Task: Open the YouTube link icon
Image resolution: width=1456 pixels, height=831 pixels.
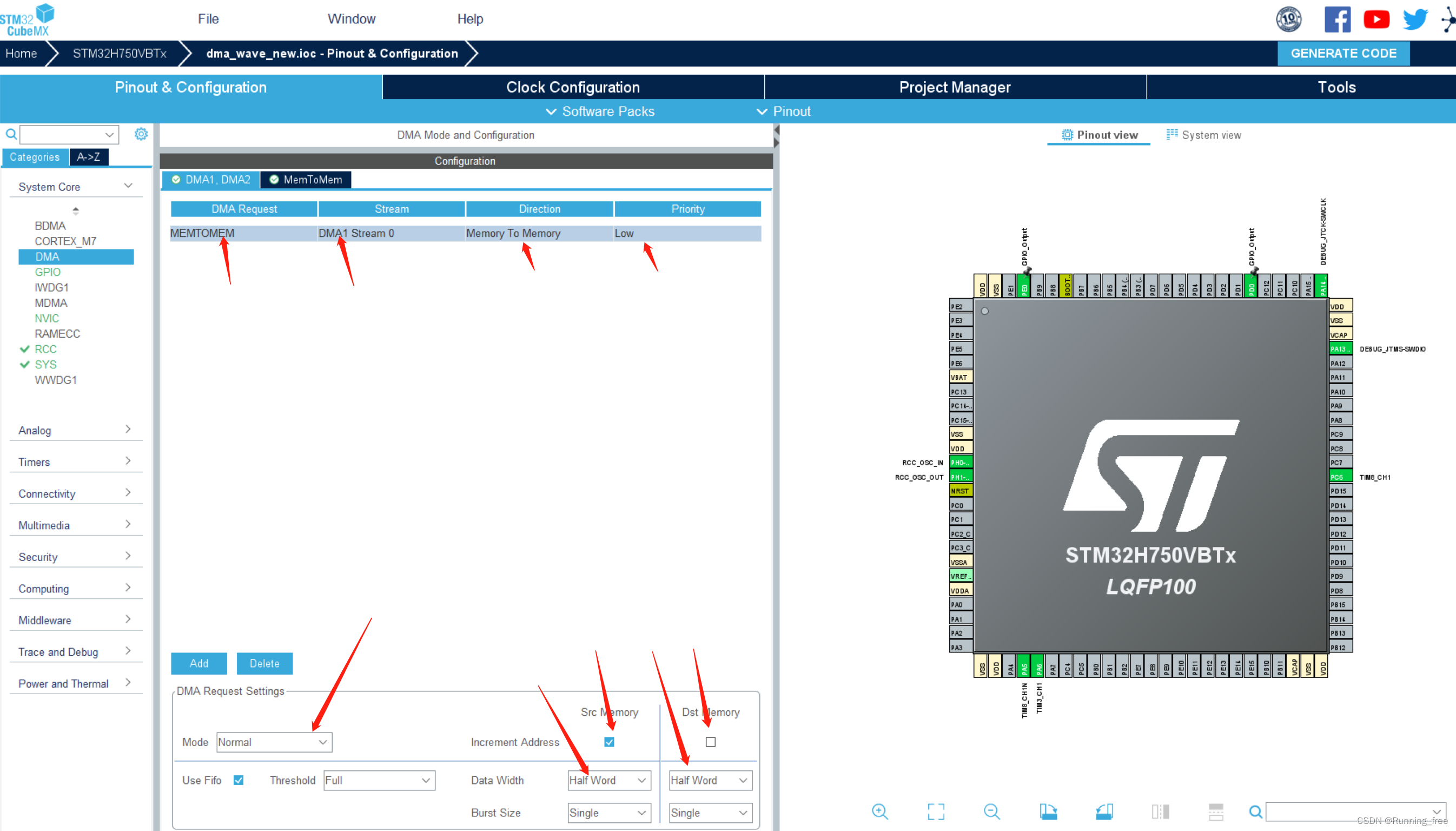Action: (1376, 19)
